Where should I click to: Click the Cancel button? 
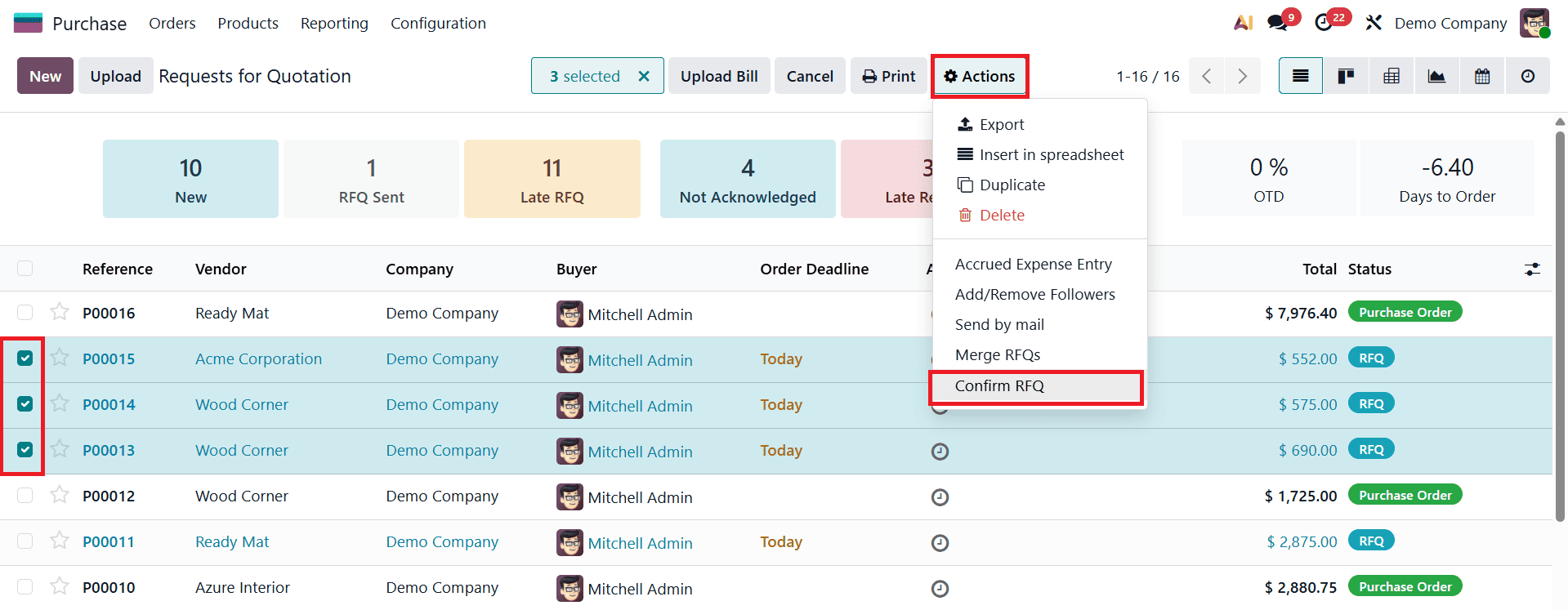click(x=810, y=76)
